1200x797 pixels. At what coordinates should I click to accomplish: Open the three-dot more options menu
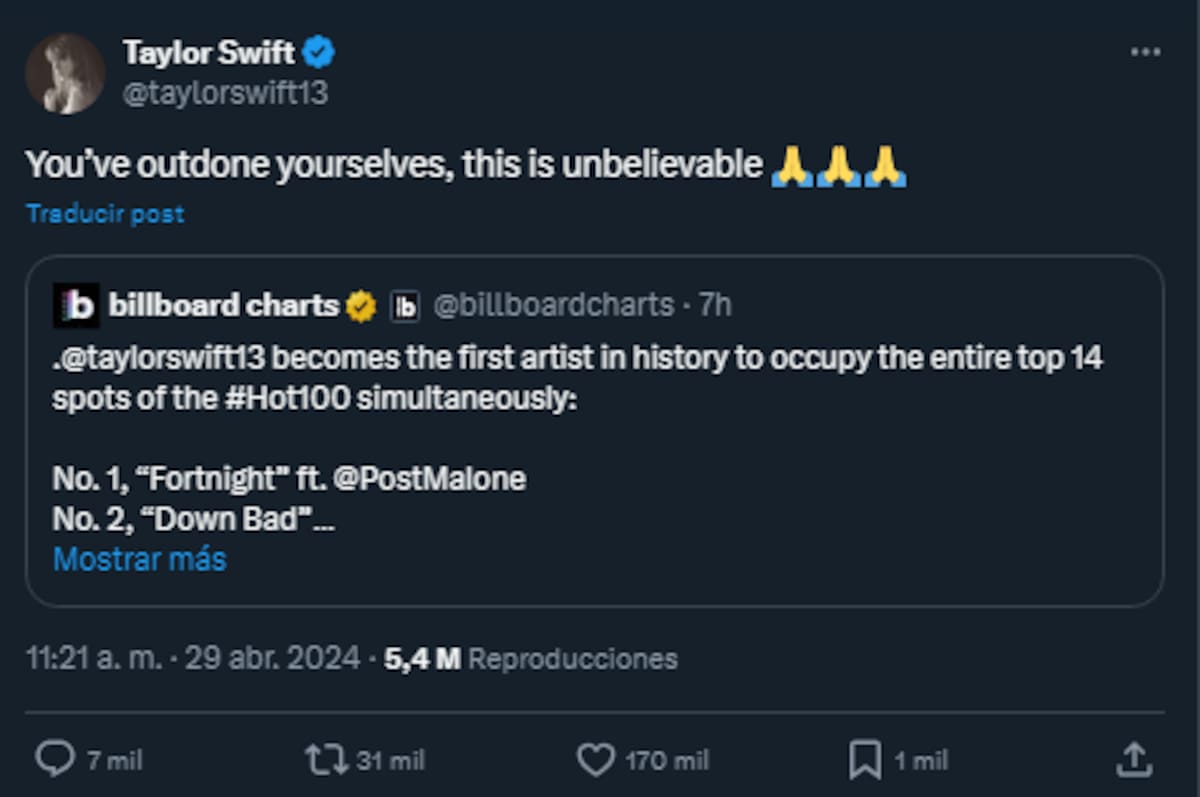(x=1144, y=52)
